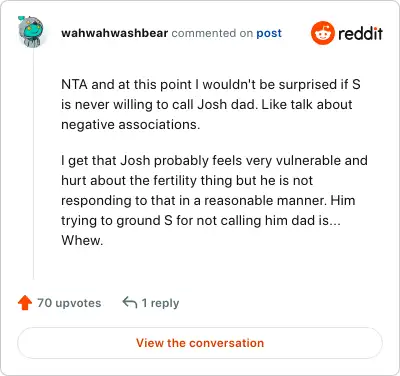The image size is (400, 376).
Task: Click the 'hurt about the fertility thing' line
Action: [187, 180]
